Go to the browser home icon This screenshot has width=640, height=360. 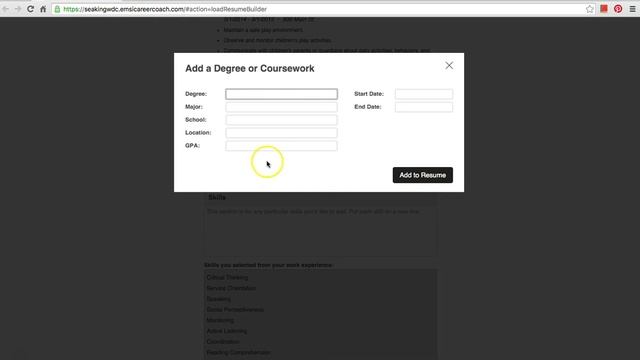[43, 9]
